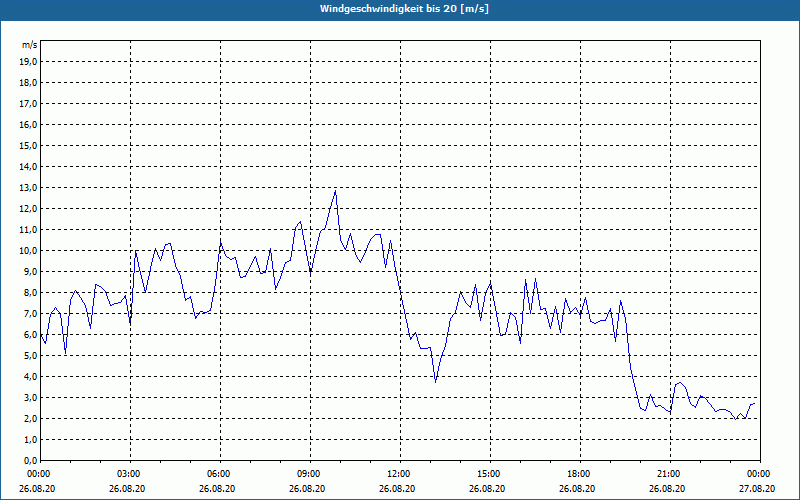Click the '17,0' y-axis value
800x500 pixels.
[x=28, y=104]
